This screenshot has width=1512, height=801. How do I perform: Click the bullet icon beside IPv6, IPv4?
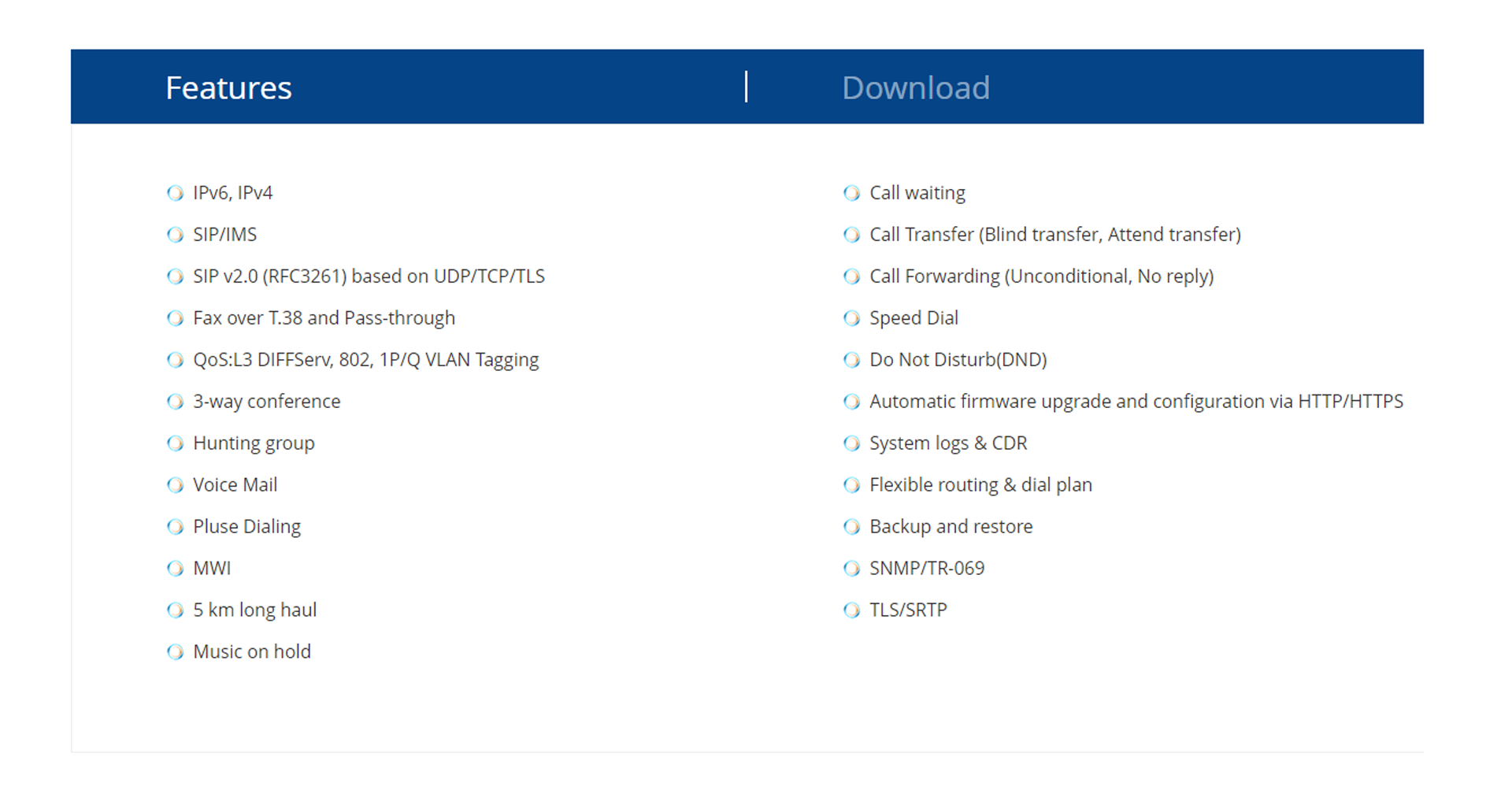coord(175,193)
